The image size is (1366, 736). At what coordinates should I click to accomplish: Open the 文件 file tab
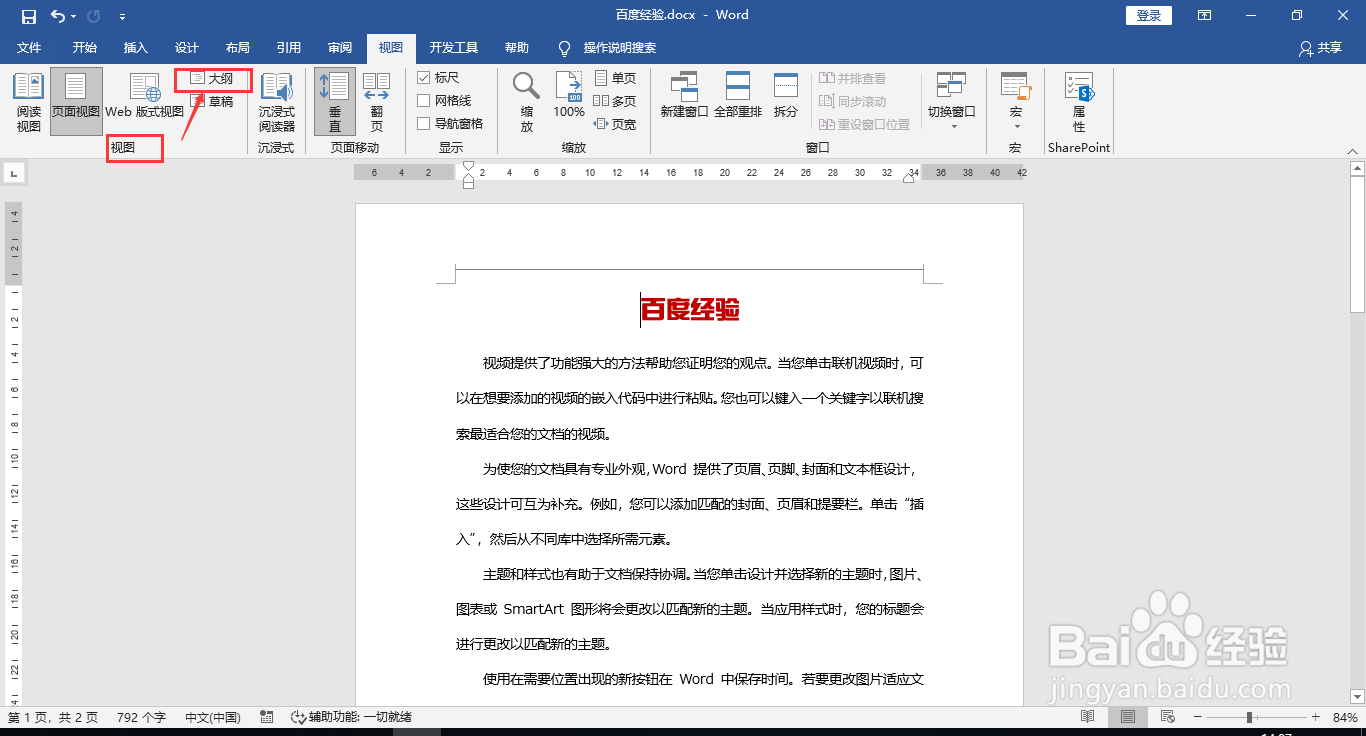(x=30, y=48)
